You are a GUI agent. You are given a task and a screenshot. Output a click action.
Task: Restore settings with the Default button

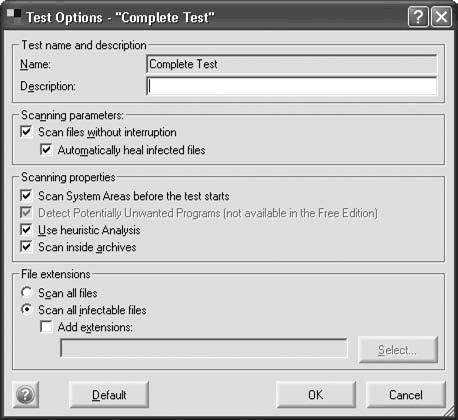coord(109,395)
